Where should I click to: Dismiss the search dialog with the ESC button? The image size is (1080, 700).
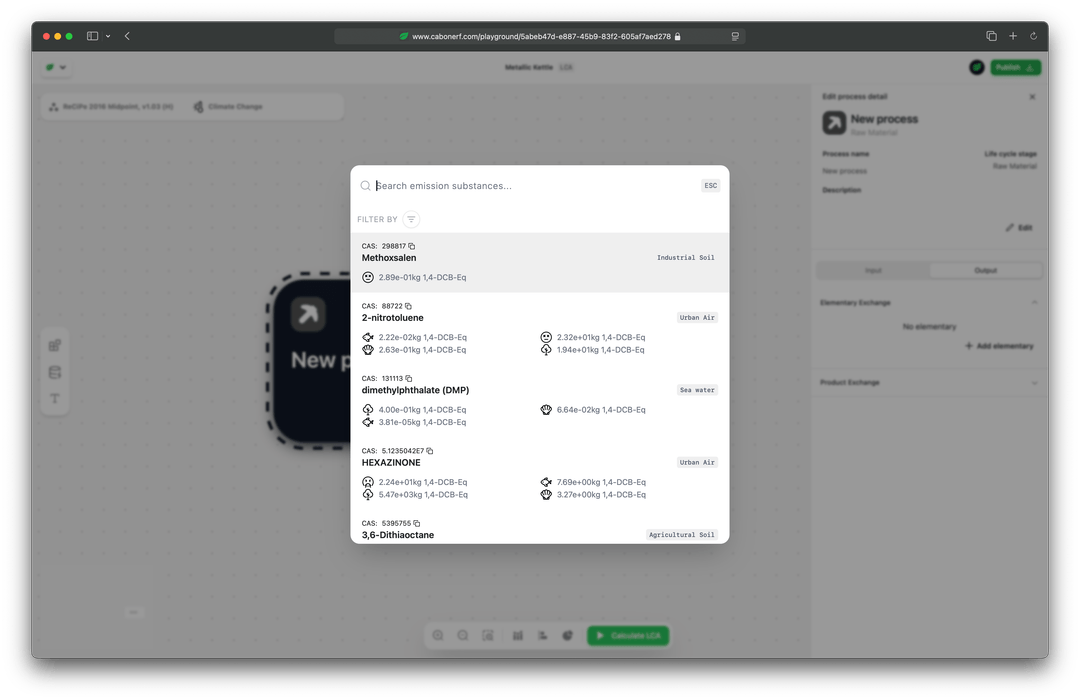tap(711, 185)
